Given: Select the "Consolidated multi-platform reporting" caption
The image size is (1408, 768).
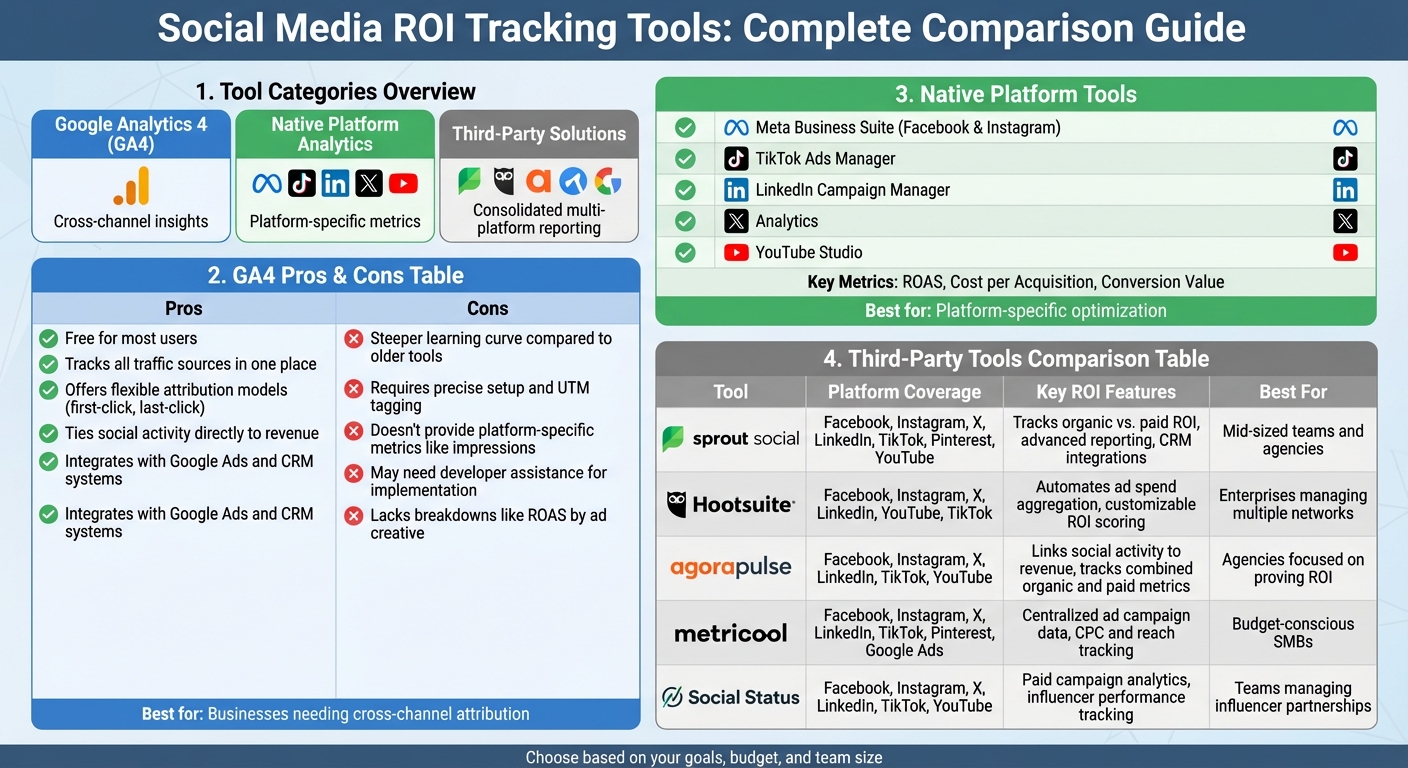Looking at the screenshot, I should click(538, 219).
